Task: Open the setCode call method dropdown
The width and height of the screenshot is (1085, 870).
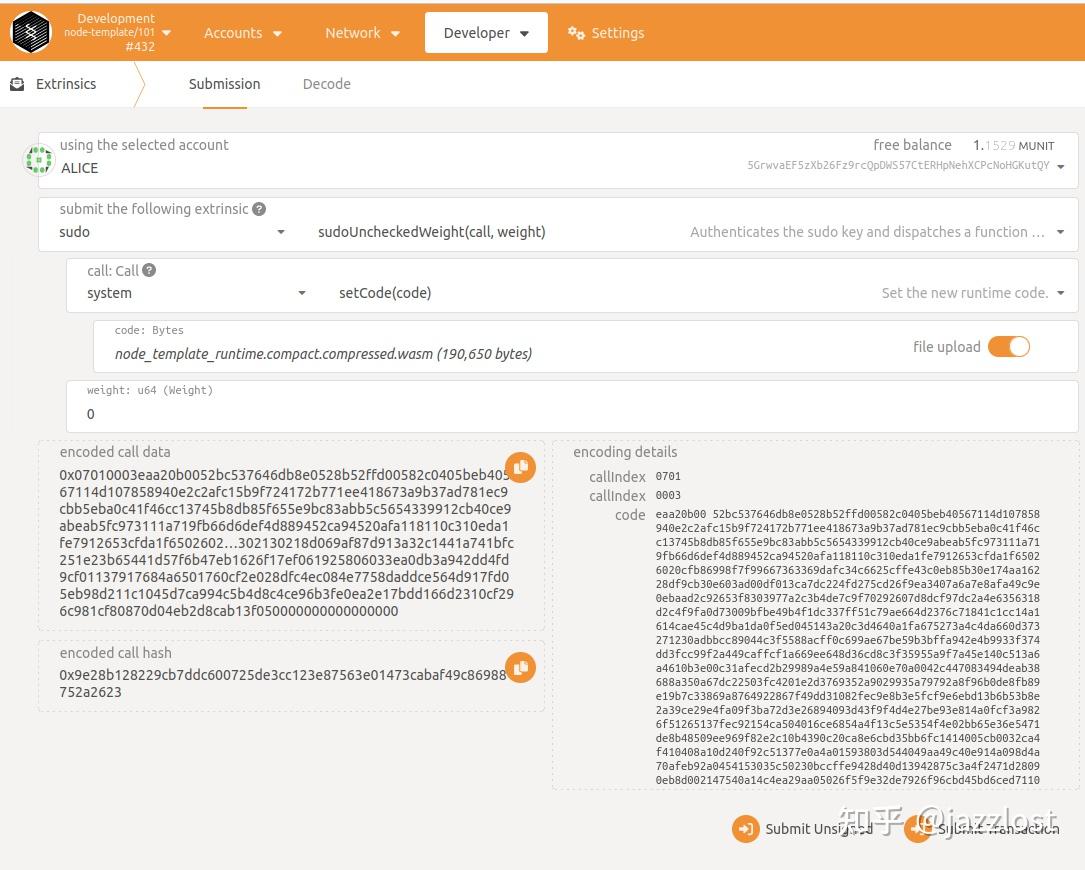Action: (702, 293)
